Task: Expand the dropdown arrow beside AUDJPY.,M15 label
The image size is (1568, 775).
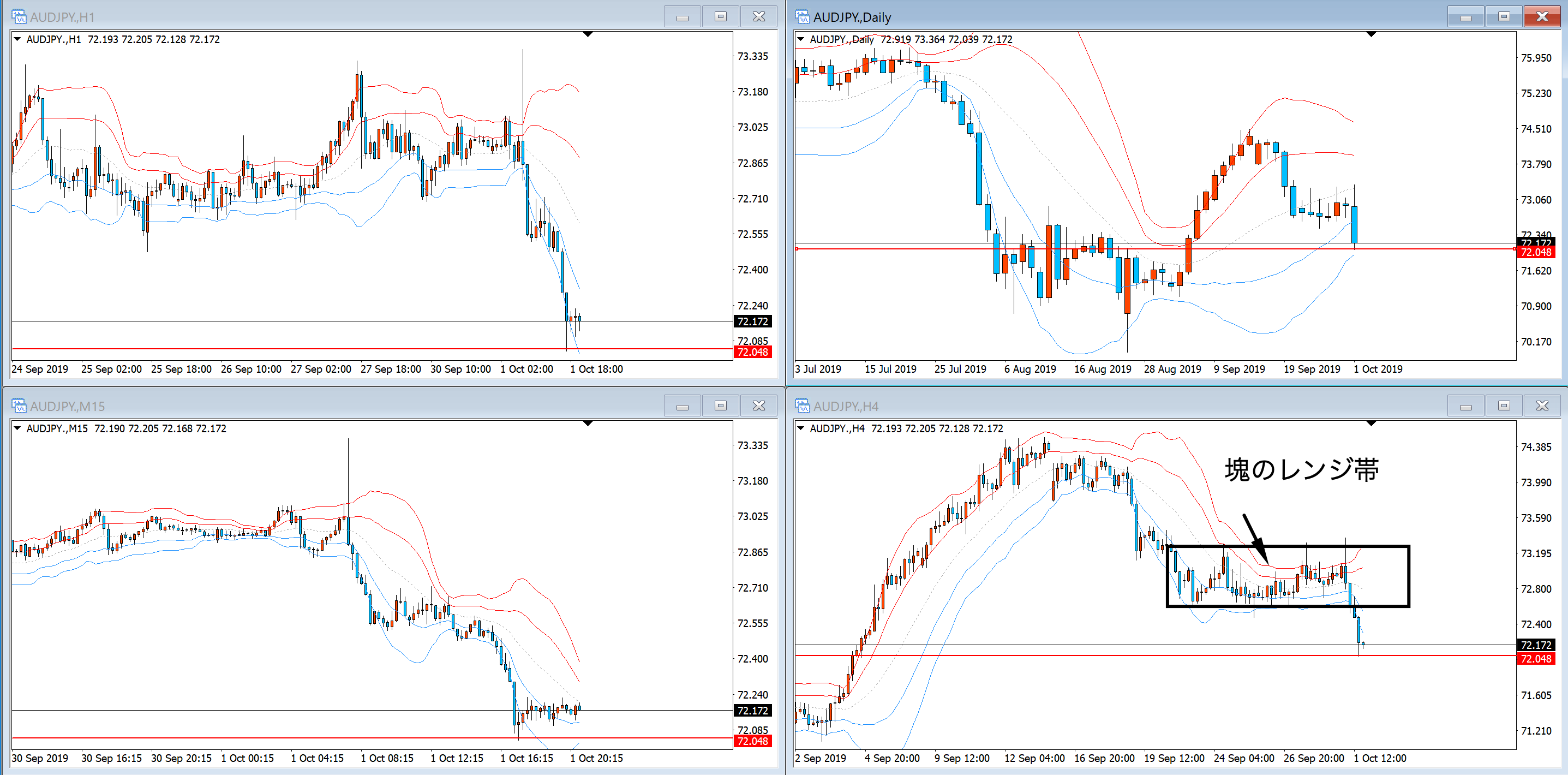Action: [17, 428]
